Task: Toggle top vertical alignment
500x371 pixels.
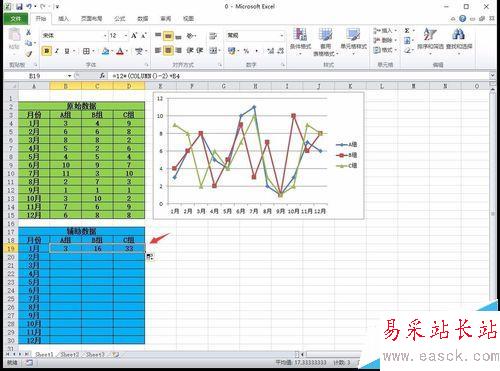Action: (x=158, y=35)
